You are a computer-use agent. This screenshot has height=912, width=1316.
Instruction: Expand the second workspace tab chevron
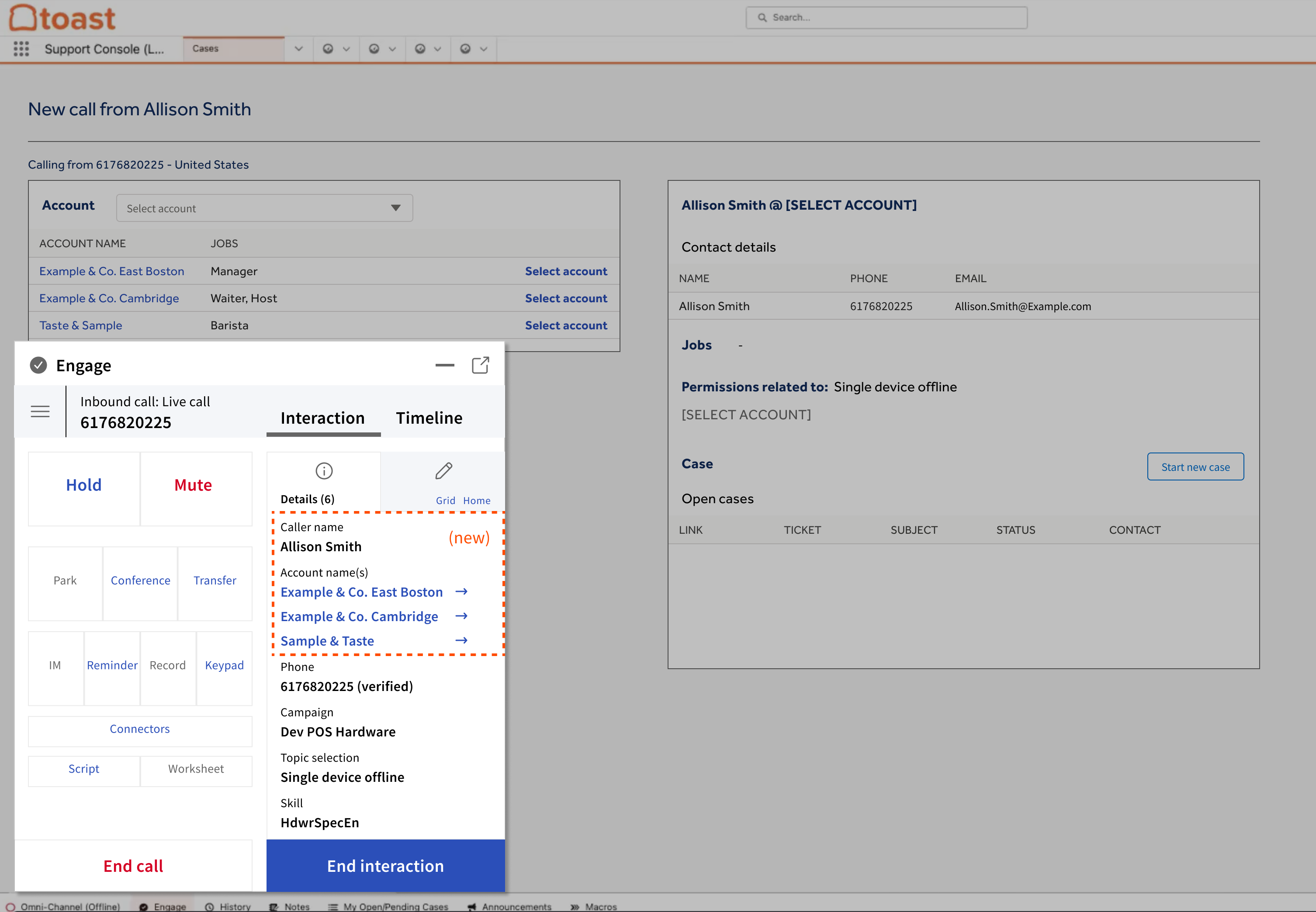coord(392,48)
